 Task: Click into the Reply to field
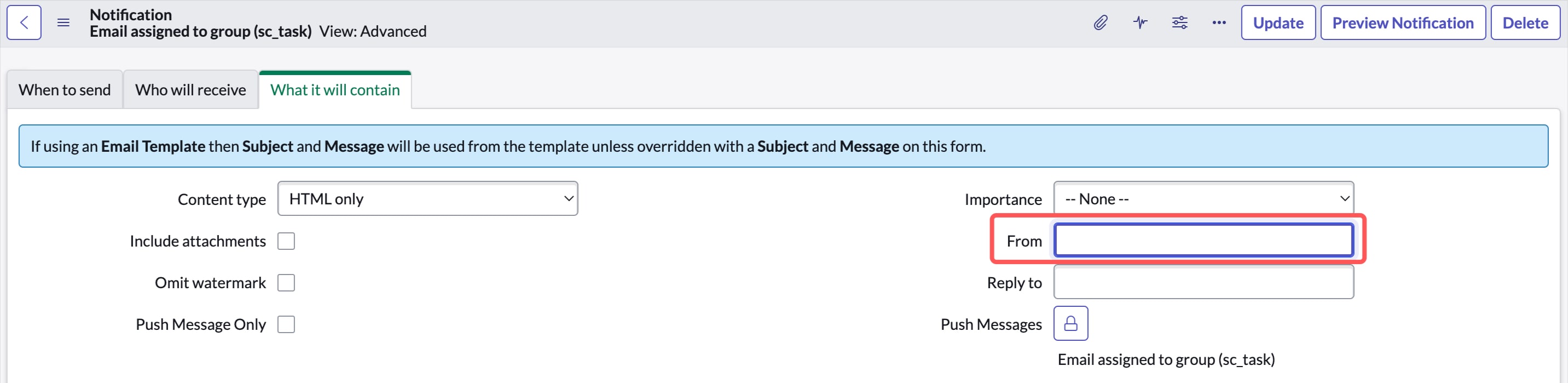pos(1204,282)
